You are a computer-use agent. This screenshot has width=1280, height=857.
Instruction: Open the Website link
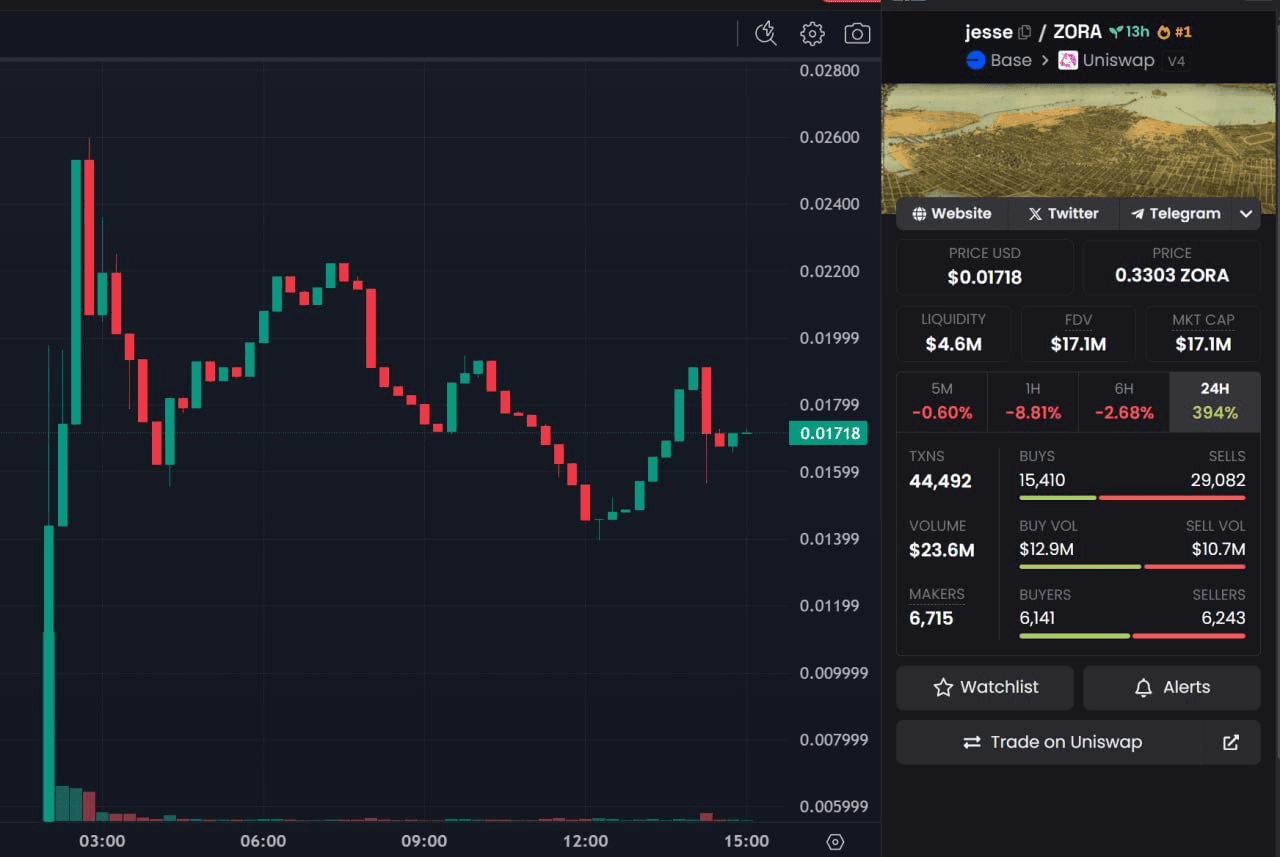[x=952, y=213]
